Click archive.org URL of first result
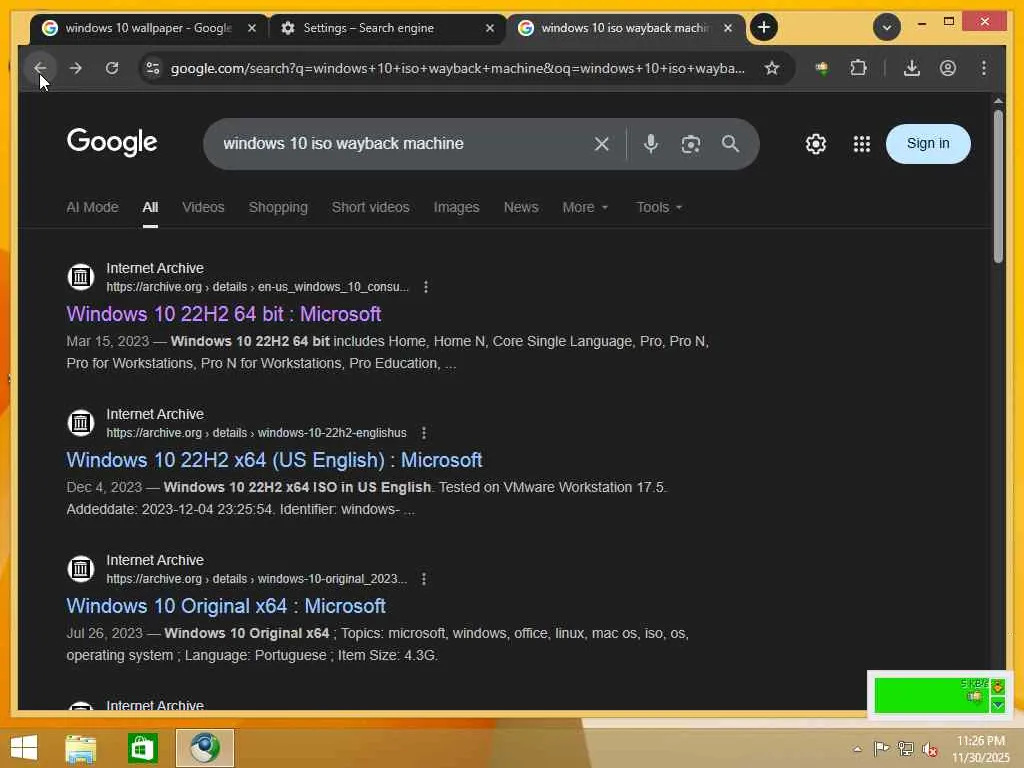 pyautogui.click(x=257, y=287)
